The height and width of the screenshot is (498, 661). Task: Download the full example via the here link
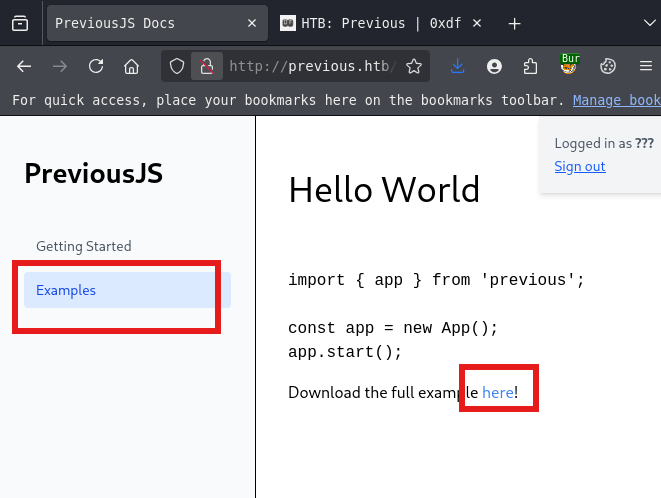coord(498,393)
